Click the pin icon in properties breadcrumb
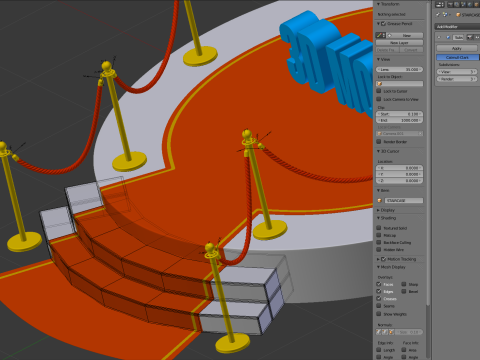This screenshot has height=360, width=480. [438, 15]
